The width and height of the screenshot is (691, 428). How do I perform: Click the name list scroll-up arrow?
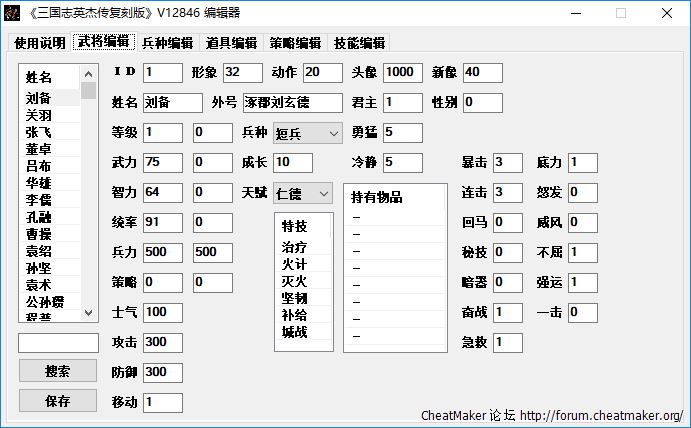point(88,74)
